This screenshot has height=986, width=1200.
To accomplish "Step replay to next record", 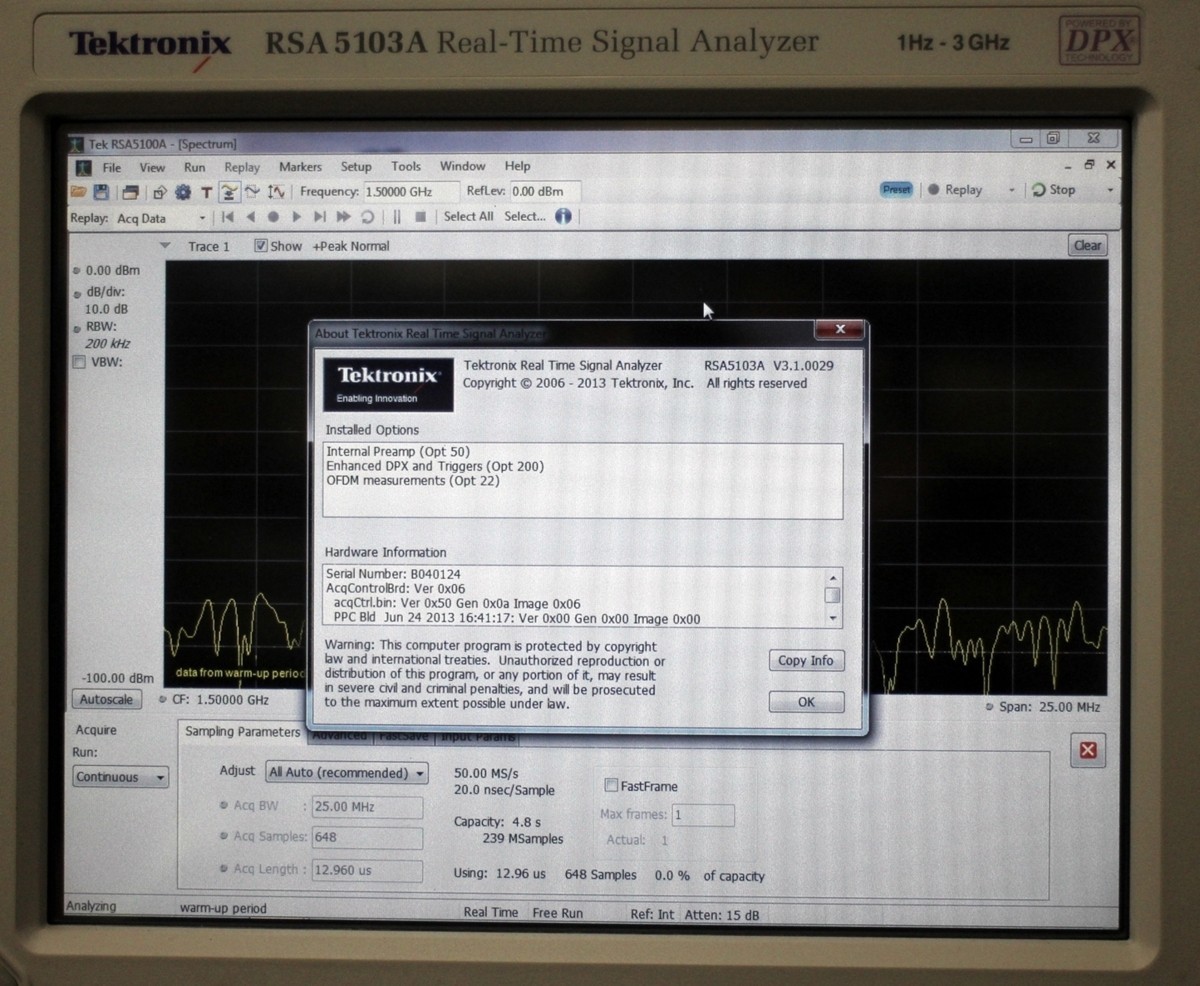I will point(319,217).
